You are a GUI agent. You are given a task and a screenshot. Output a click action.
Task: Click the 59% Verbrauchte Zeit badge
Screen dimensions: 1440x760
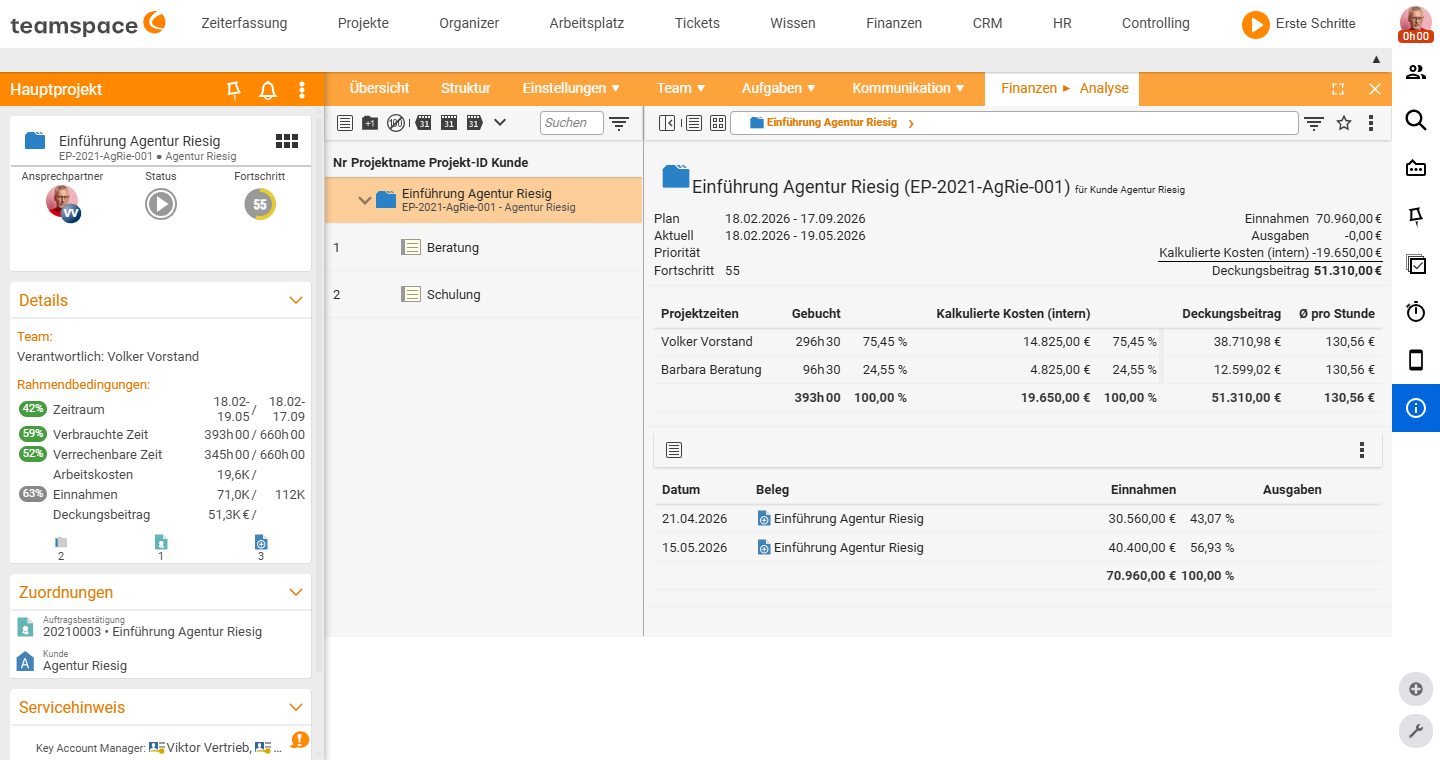[x=33, y=434]
